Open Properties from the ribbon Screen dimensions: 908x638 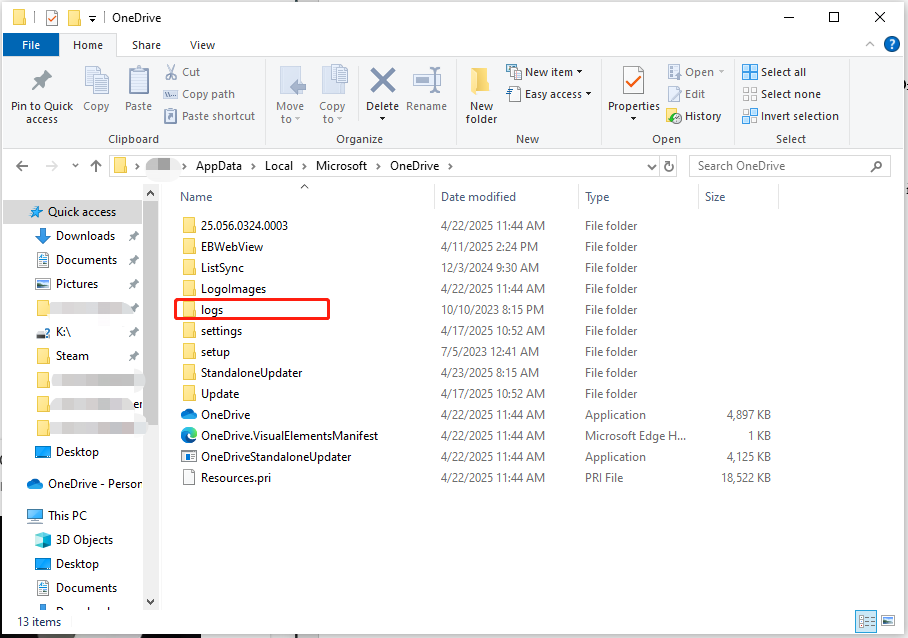tap(634, 94)
